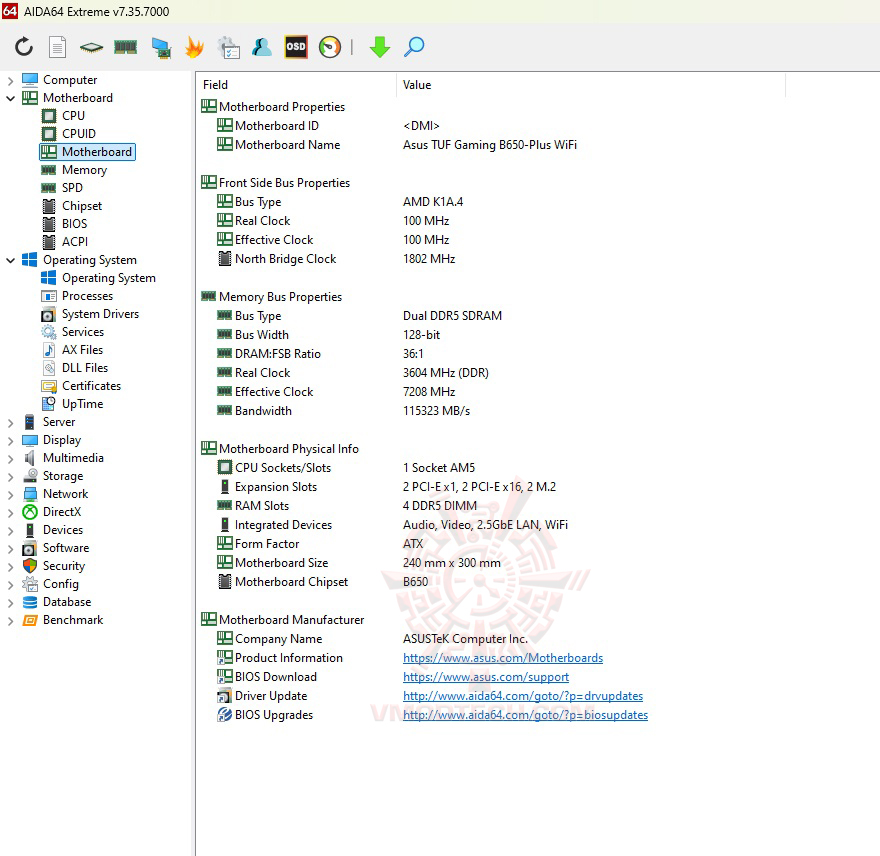This screenshot has height=856, width=880.
Task: Open the asus.com support BIOS link
Action: (486, 677)
